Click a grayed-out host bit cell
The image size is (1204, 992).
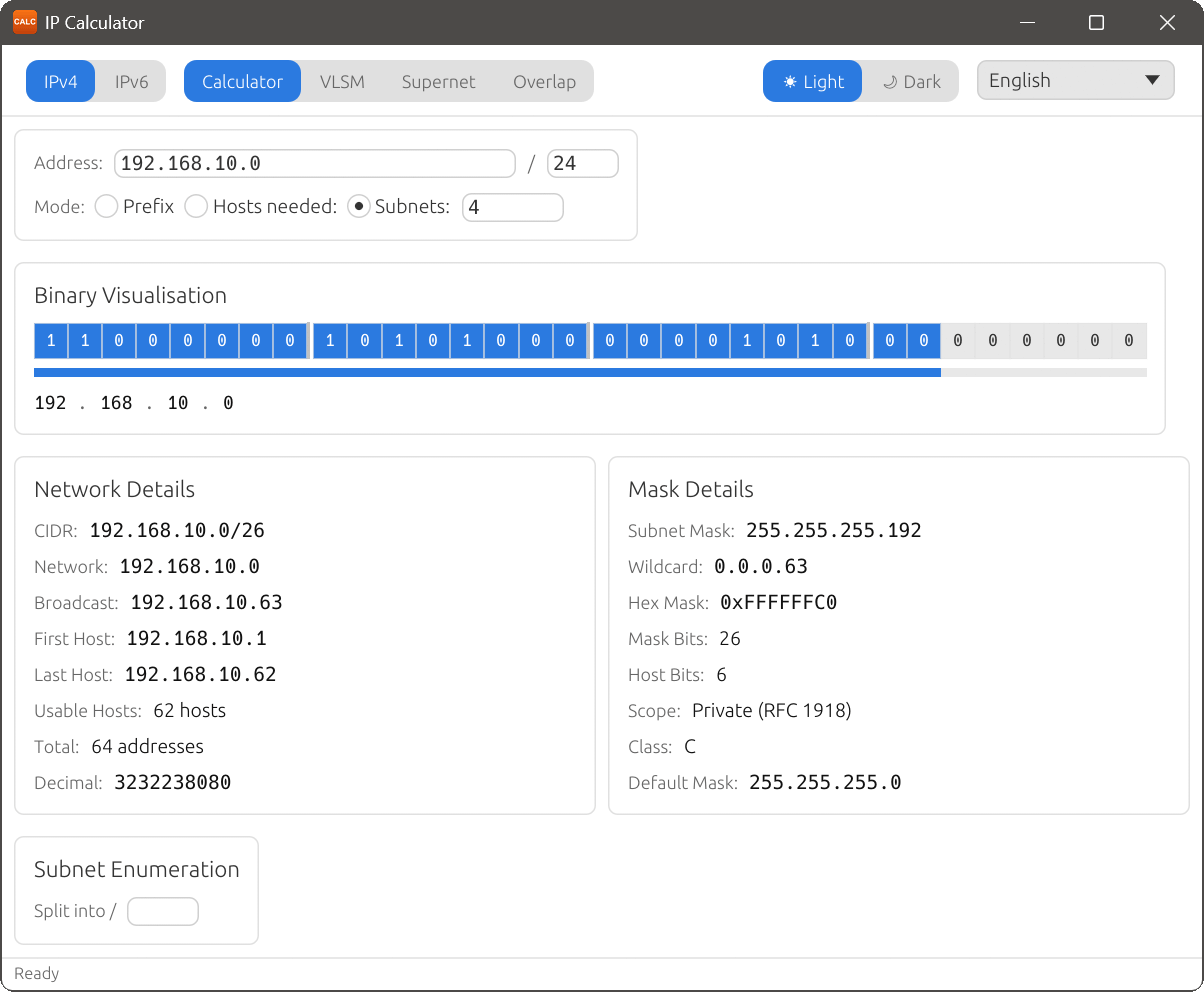click(1026, 340)
